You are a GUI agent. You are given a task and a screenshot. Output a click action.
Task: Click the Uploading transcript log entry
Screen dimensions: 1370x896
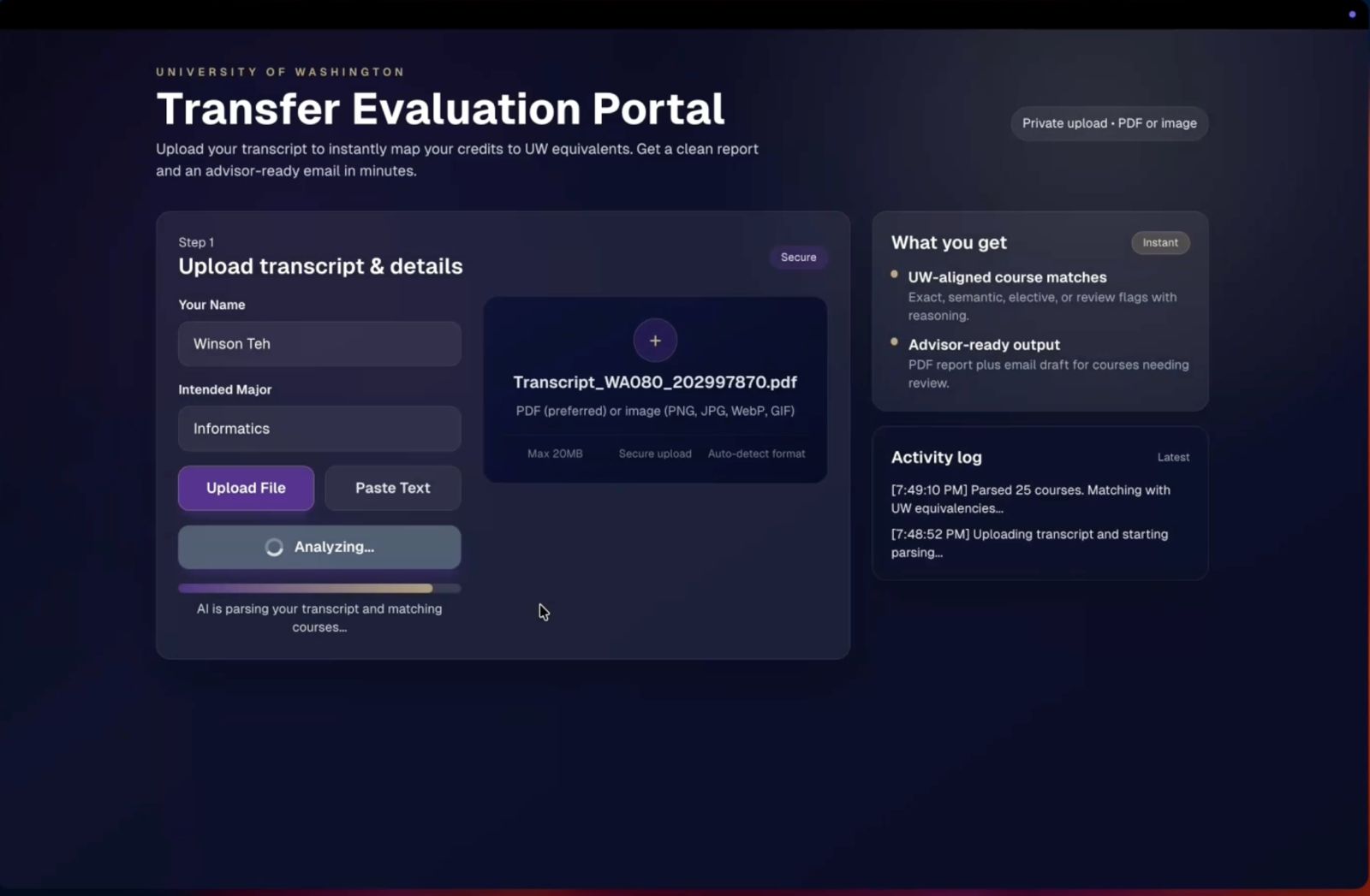point(1030,543)
